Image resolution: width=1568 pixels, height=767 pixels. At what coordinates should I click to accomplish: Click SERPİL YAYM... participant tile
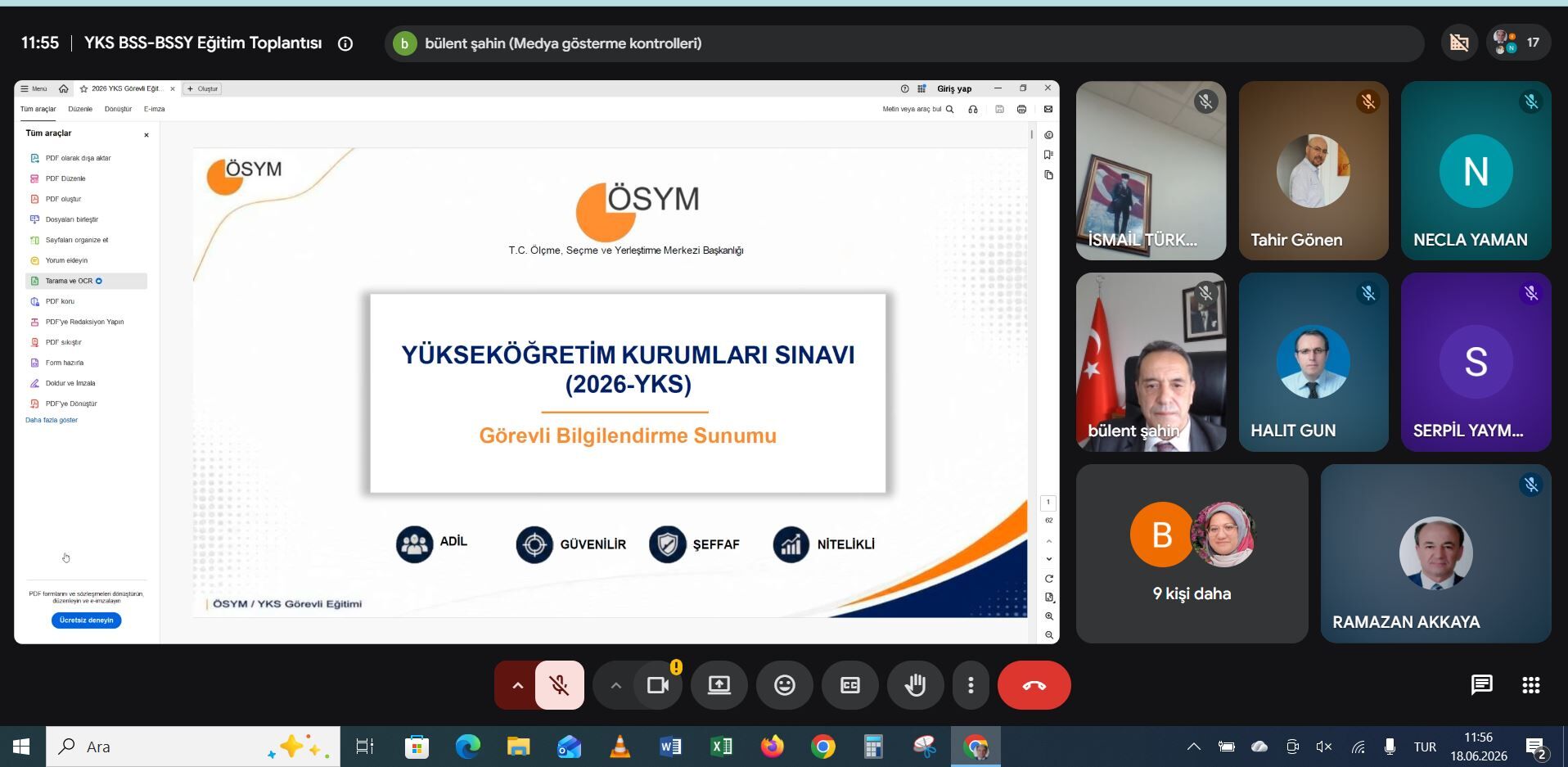(1476, 362)
